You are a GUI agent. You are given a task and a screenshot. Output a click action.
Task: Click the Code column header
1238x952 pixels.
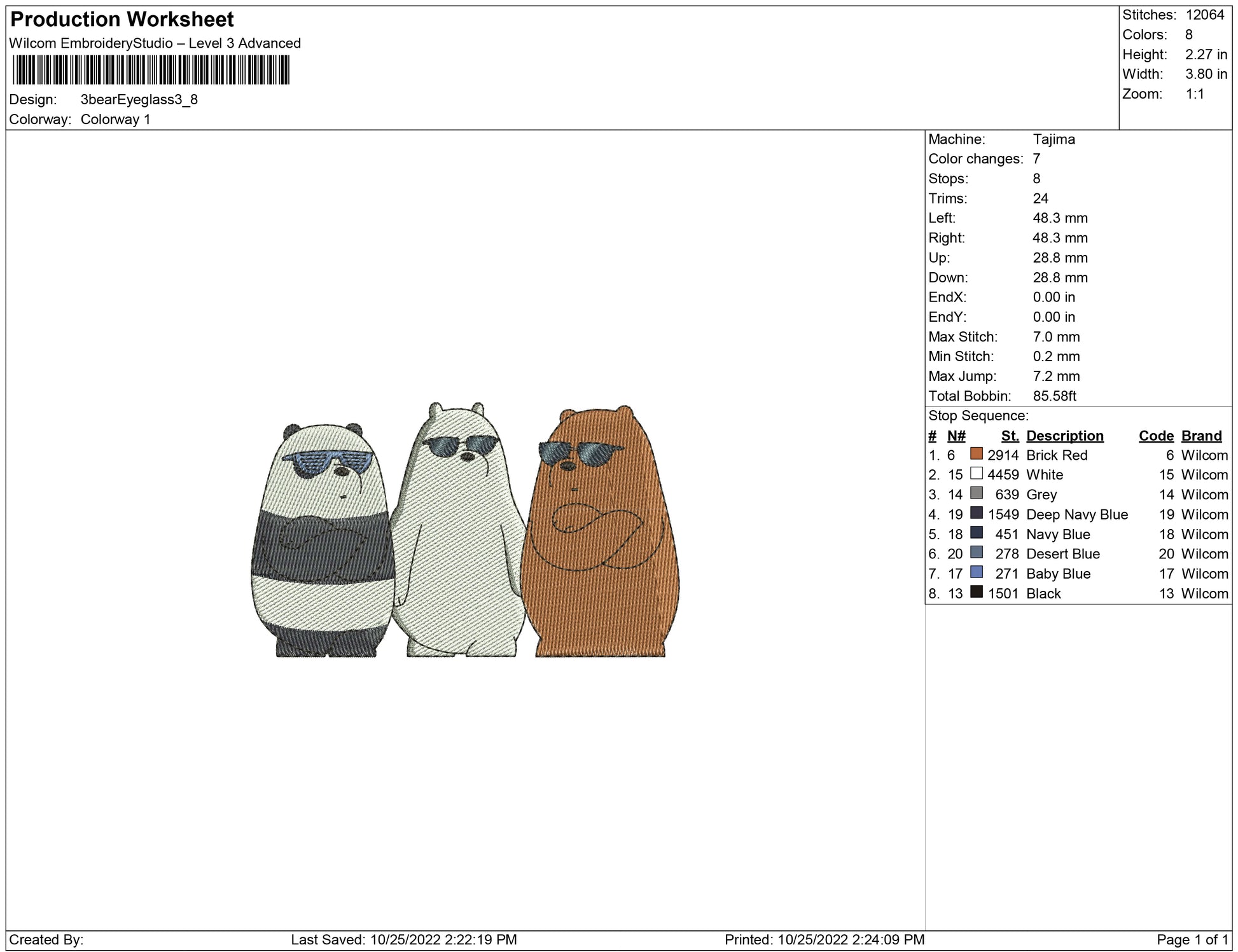tap(1155, 436)
